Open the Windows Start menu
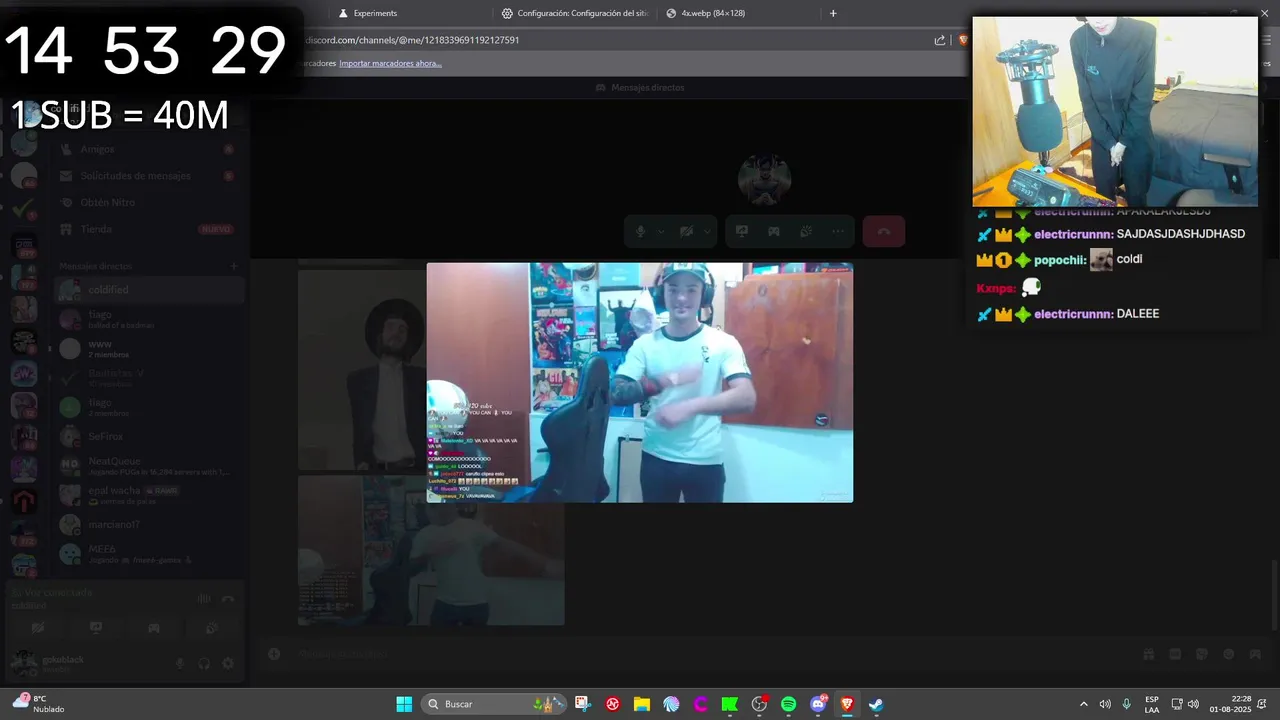1280x720 pixels. click(x=404, y=704)
